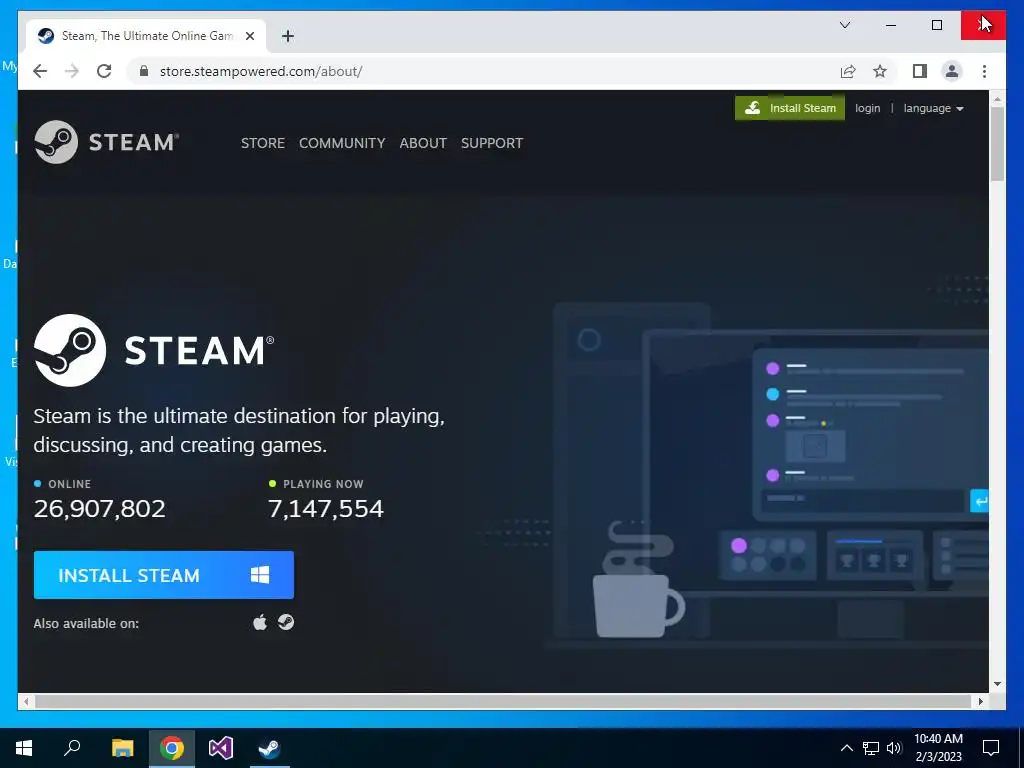Image resolution: width=1024 pixels, height=768 pixels.
Task: Click the large STEAM hero logo
Action: click(x=154, y=350)
